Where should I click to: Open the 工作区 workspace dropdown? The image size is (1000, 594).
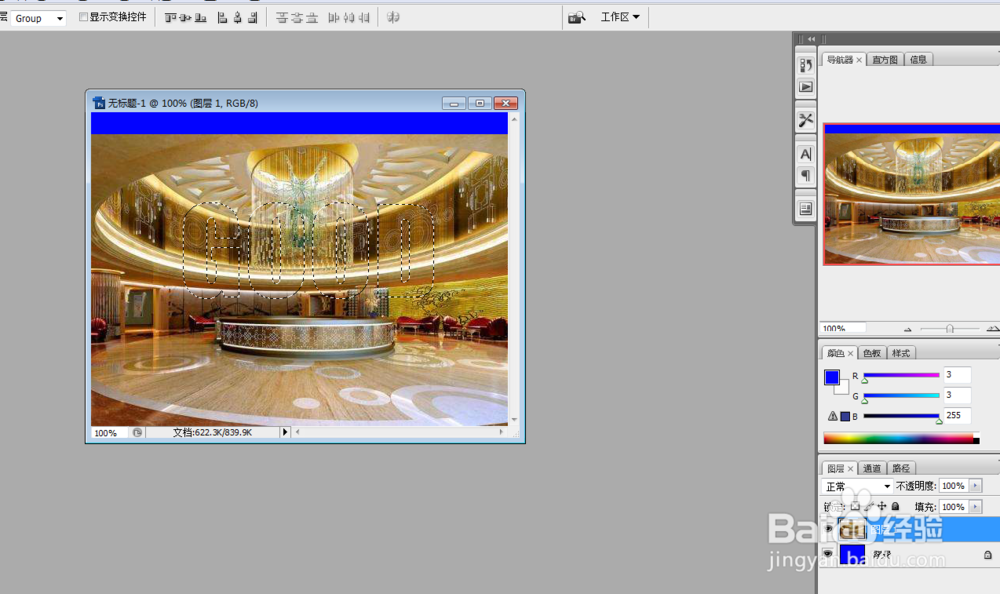[620, 17]
